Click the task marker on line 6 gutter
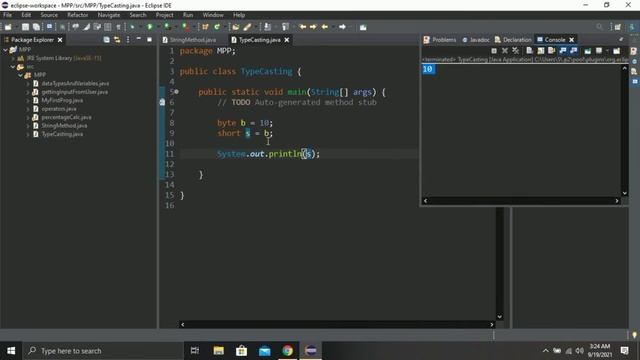Image resolution: width=640 pixels, height=360 pixels. [x=162, y=102]
